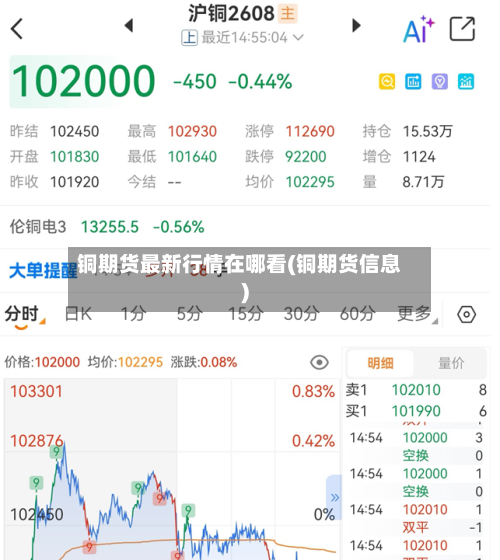
Task: Open the 伦铜电3 quote row
Action: pyautogui.click(x=245, y=227)
